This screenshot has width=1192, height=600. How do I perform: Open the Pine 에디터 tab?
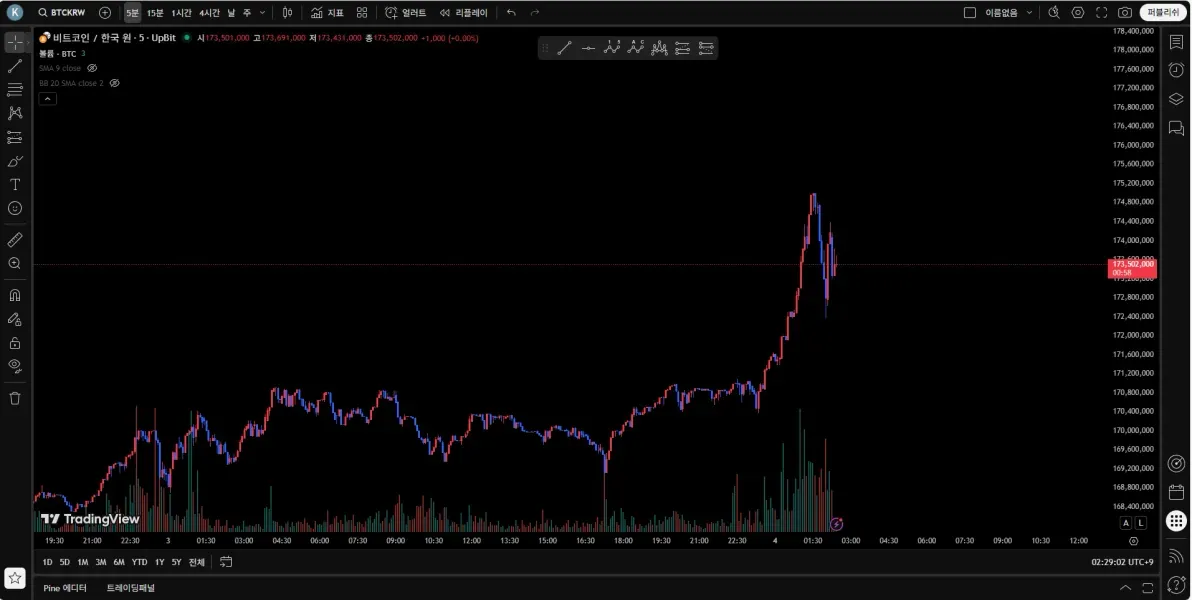tap(65, 588)
